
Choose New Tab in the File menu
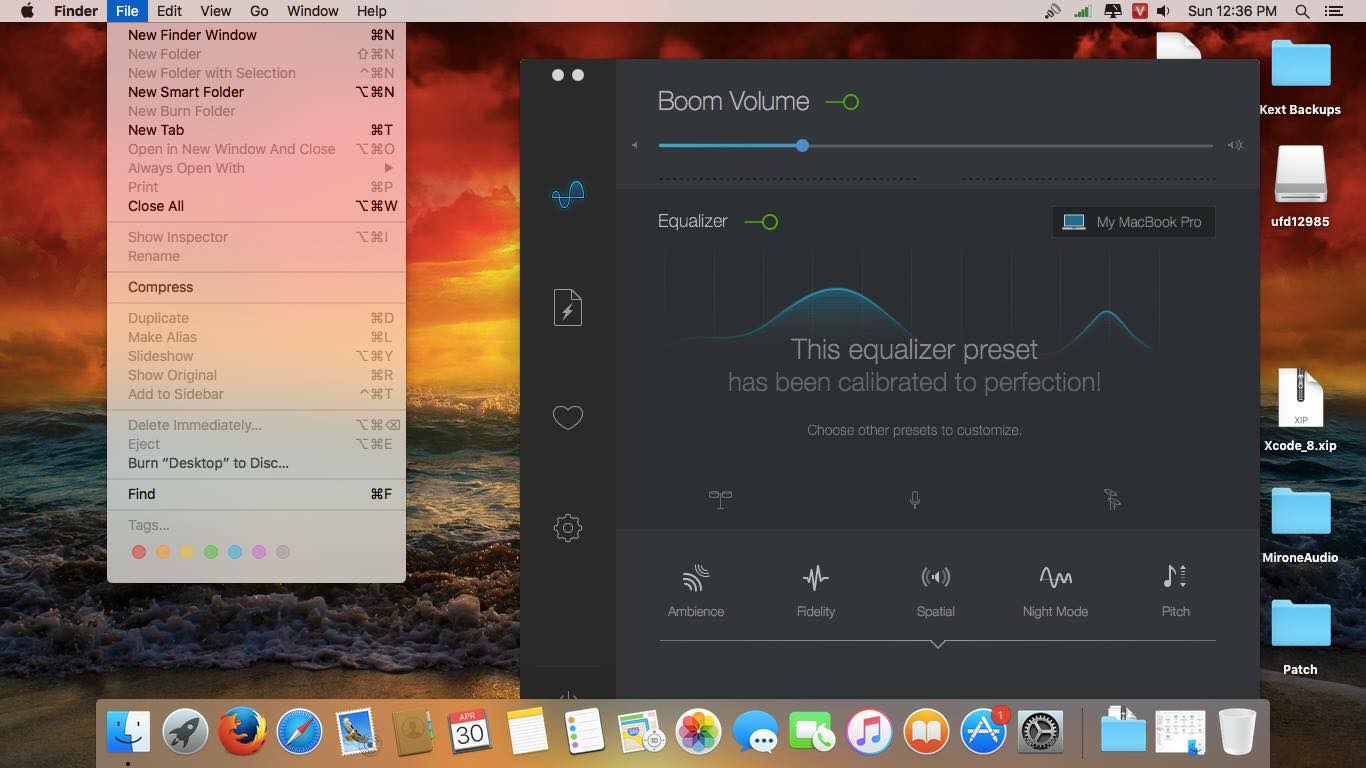tap(257, 130)
